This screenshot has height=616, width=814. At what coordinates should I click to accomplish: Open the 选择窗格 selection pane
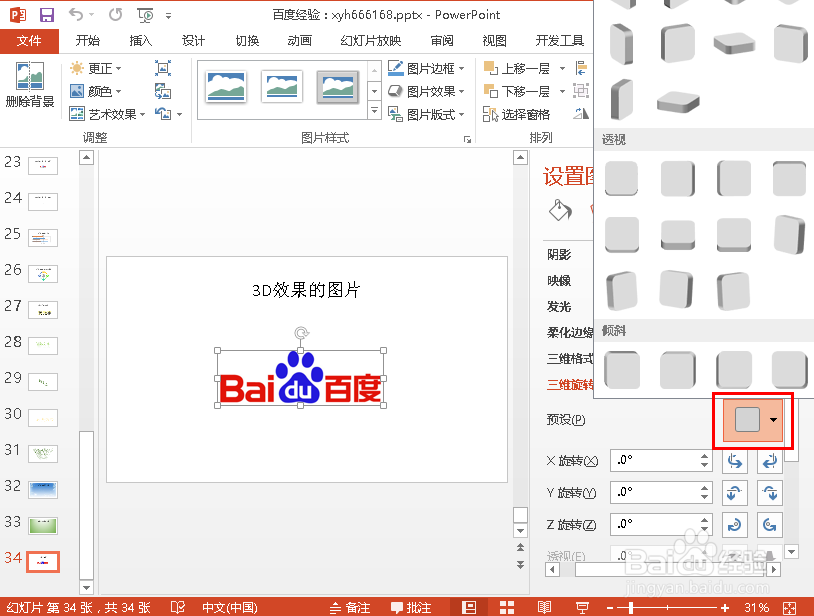pyautogui.click(x=517, y=114)
